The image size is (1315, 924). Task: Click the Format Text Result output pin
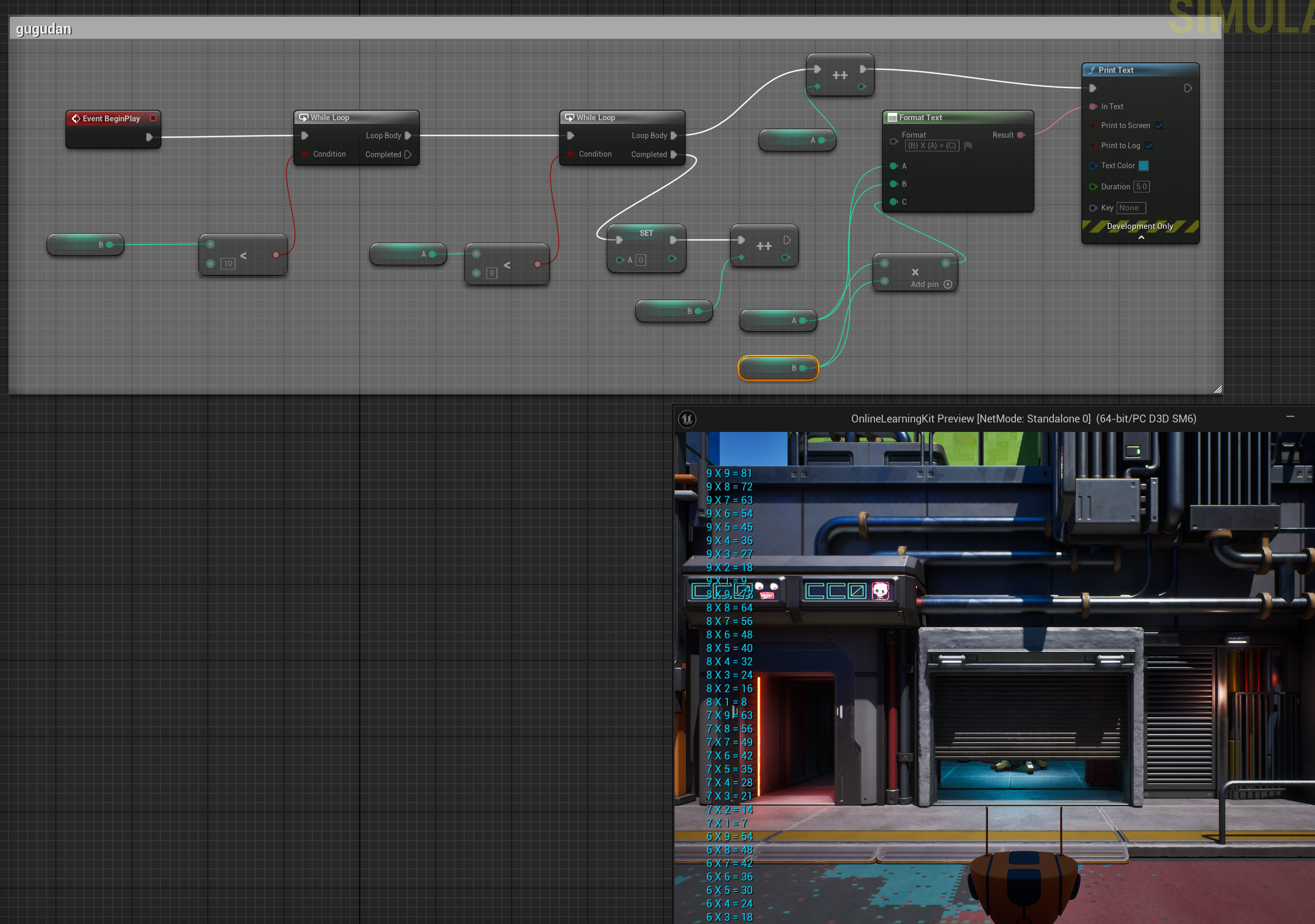pos(1021,135)
